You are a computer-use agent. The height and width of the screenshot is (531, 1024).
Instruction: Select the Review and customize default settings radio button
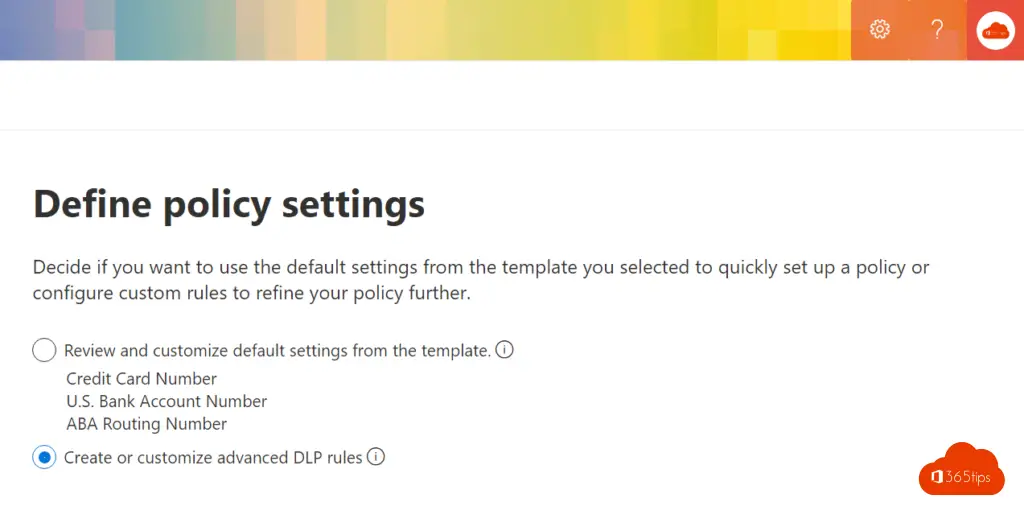pos(44,350)
